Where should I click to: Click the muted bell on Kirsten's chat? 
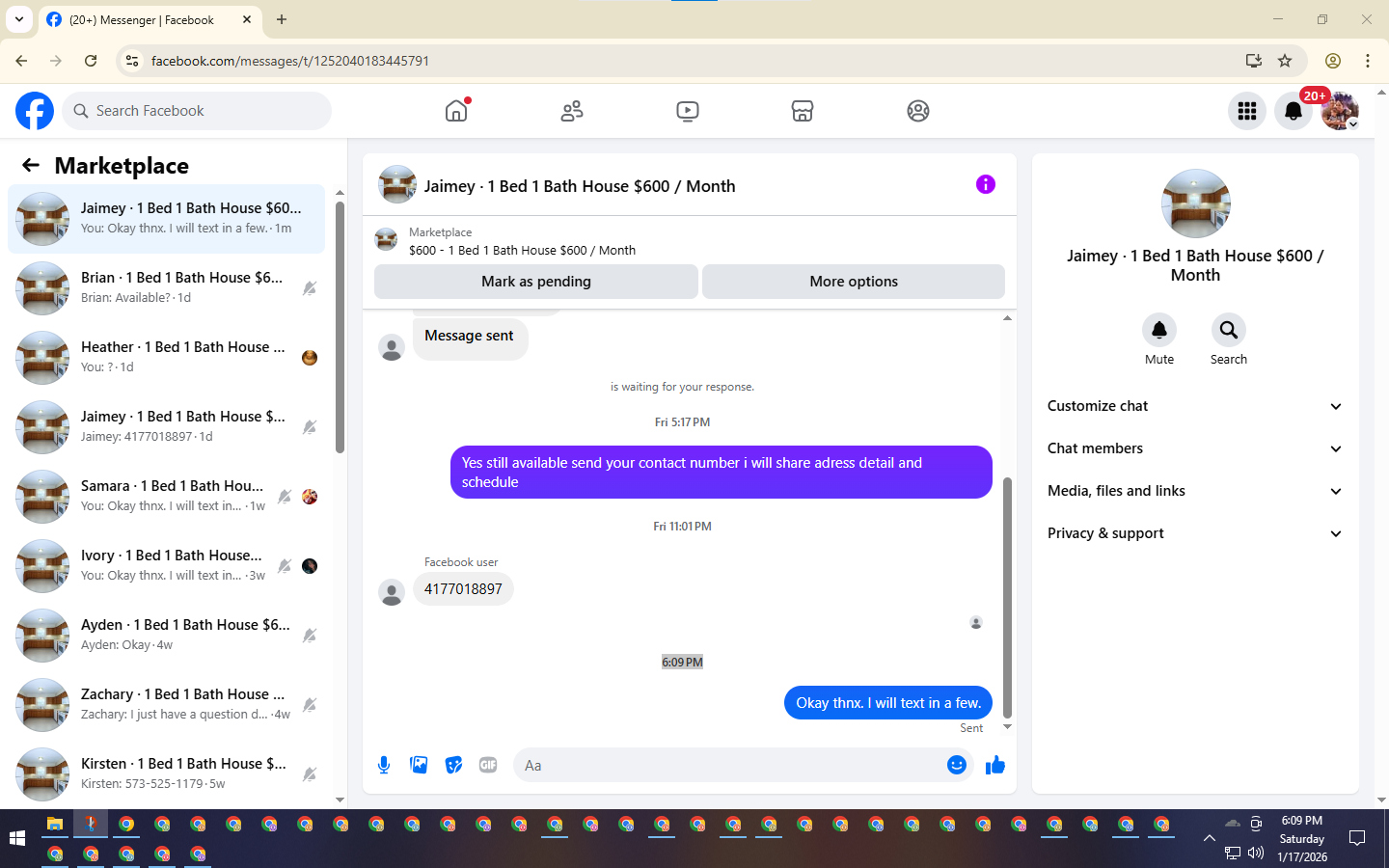pyautogui.click(x=310, y=774)
